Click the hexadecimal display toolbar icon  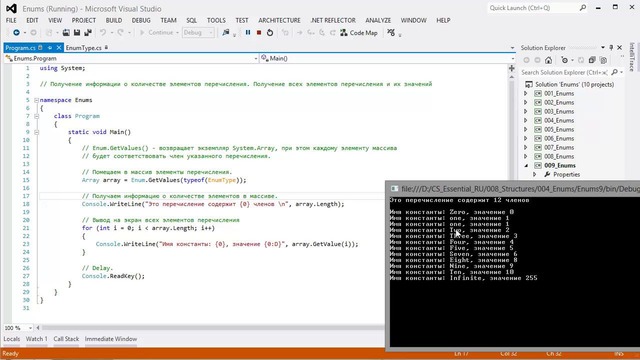[x=391, y=33]
